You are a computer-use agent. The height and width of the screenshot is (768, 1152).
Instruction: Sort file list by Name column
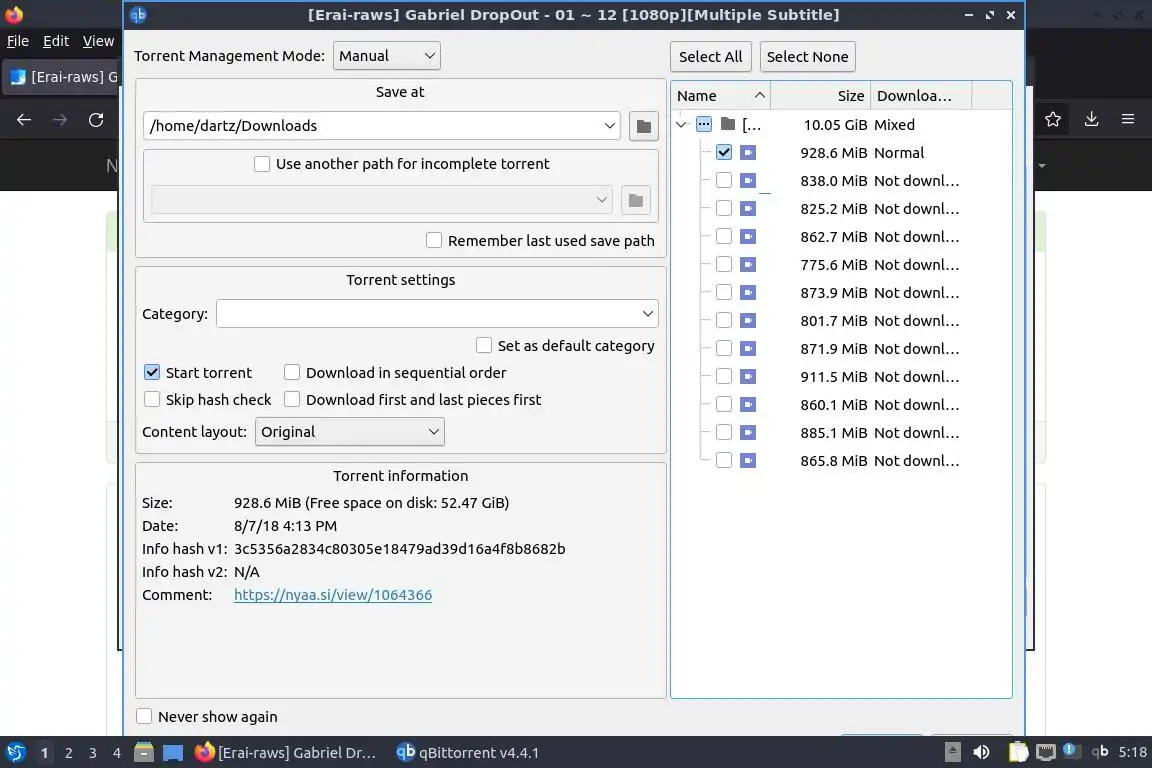click(721, 96)
